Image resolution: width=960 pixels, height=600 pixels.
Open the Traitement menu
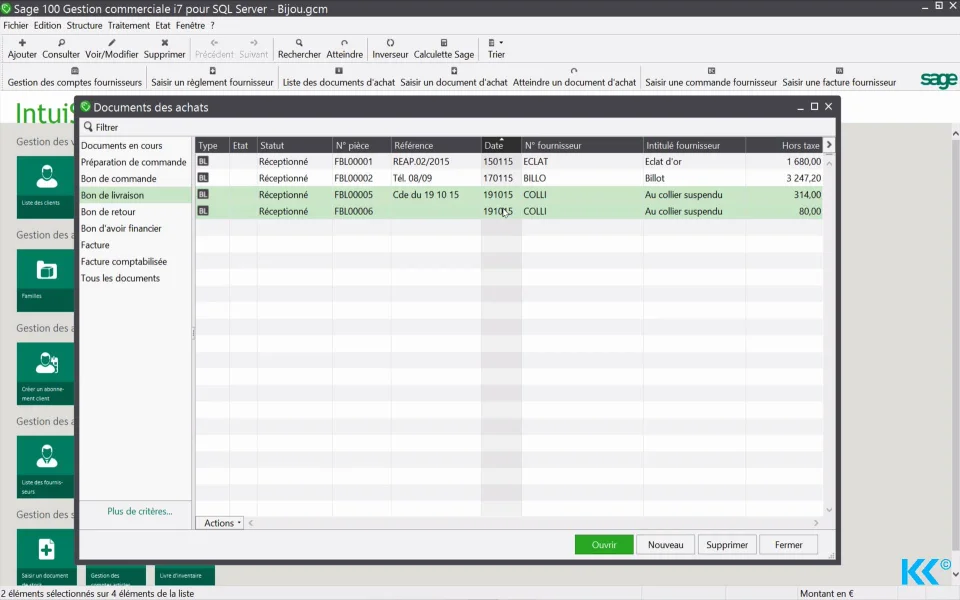(x=129, y=26)
